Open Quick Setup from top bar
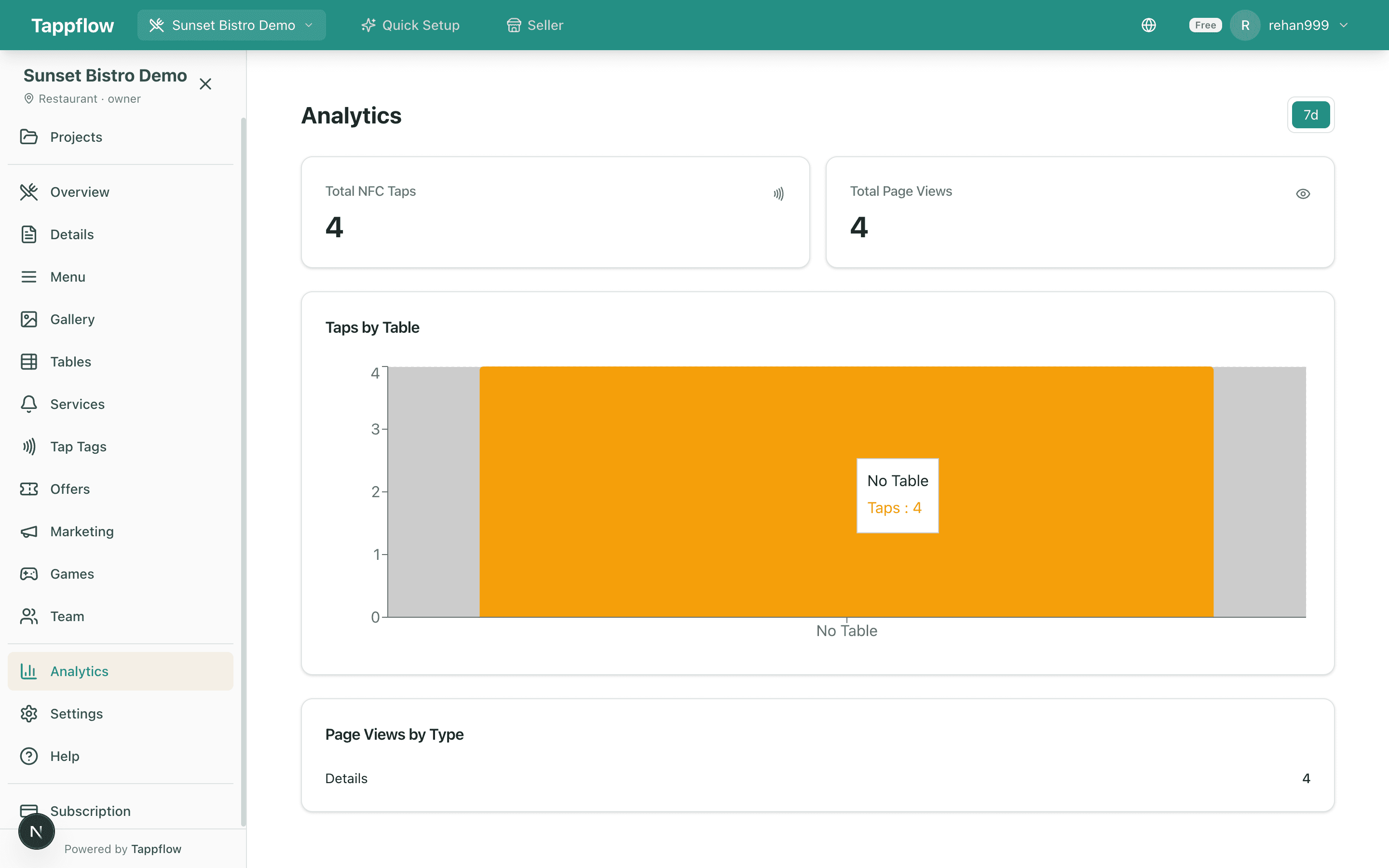 coord(410,25)
